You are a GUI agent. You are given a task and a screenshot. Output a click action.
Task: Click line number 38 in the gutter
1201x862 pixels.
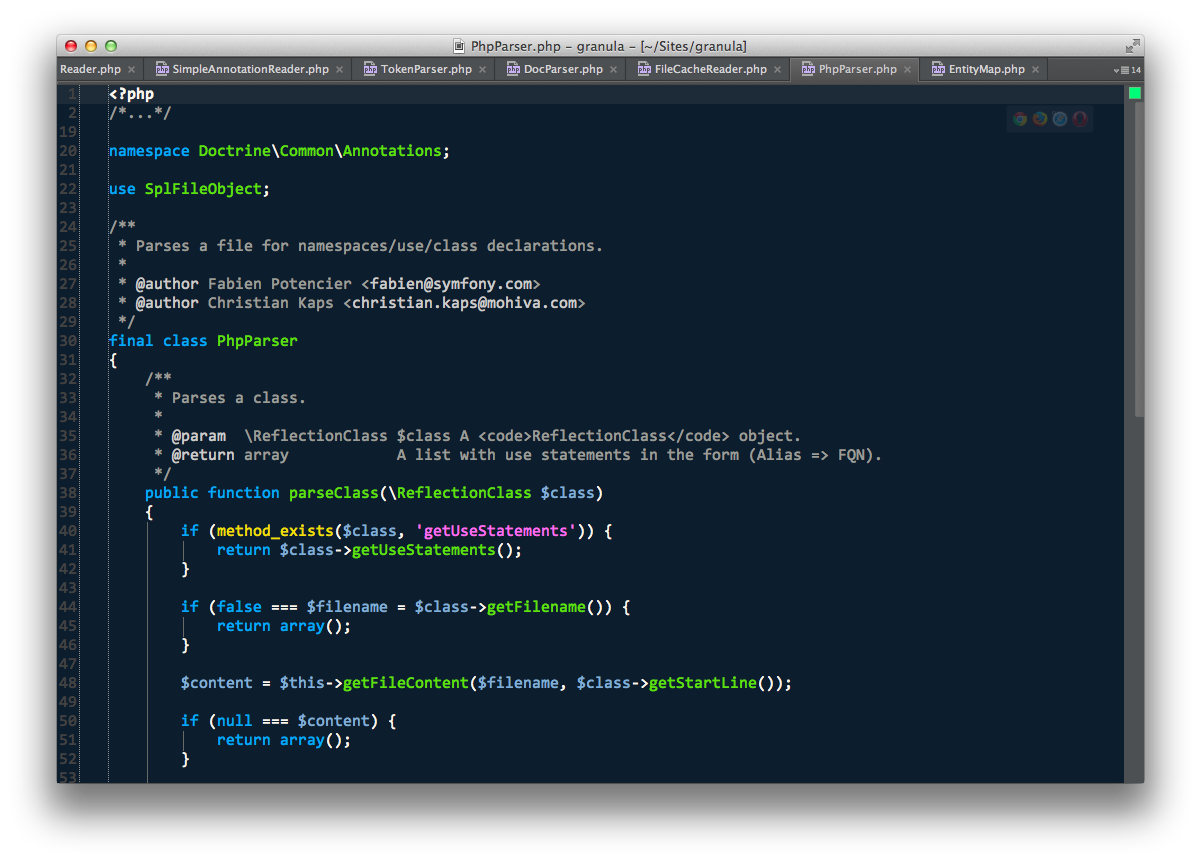point(68,493)
